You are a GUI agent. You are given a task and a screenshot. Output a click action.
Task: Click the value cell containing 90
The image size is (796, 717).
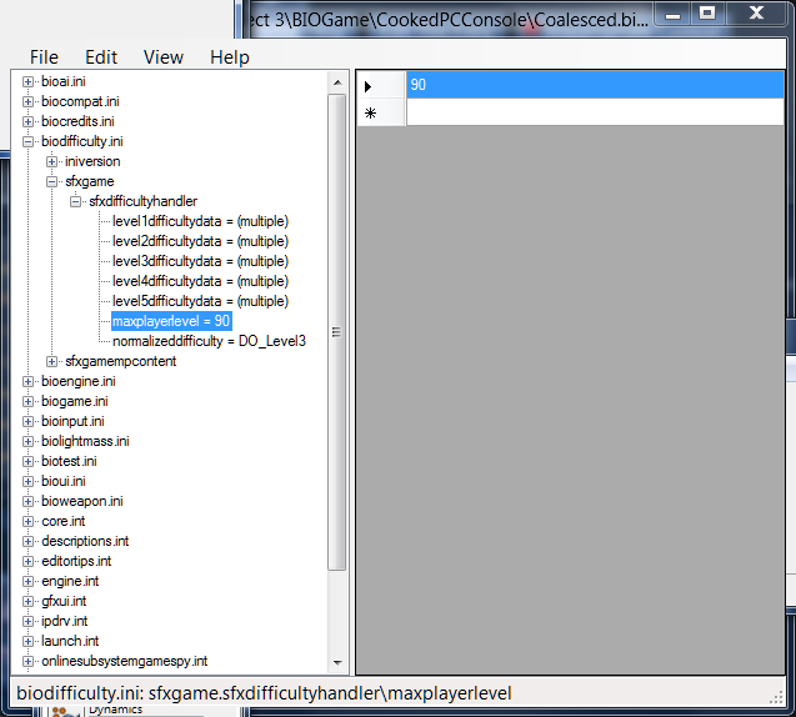pyautogui.click(x=595, y=85)
